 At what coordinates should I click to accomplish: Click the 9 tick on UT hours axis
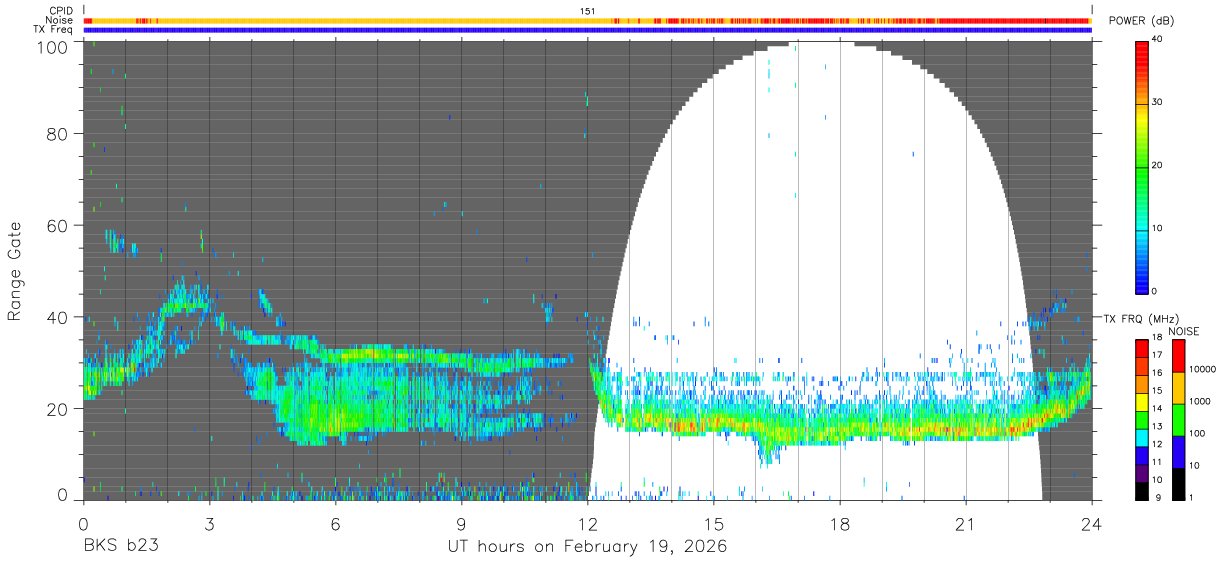coord(461,524)
